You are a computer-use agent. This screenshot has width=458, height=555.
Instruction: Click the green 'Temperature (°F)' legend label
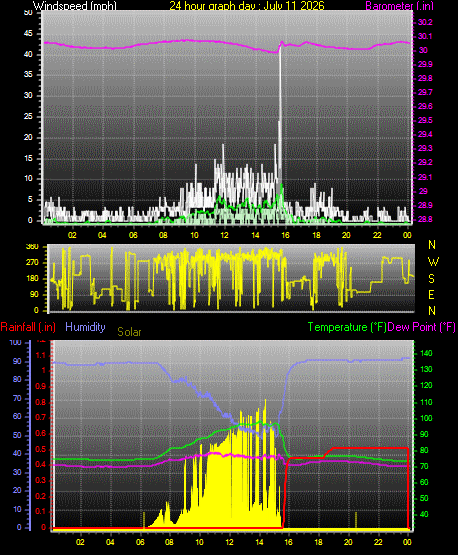(x=347, y=327)
